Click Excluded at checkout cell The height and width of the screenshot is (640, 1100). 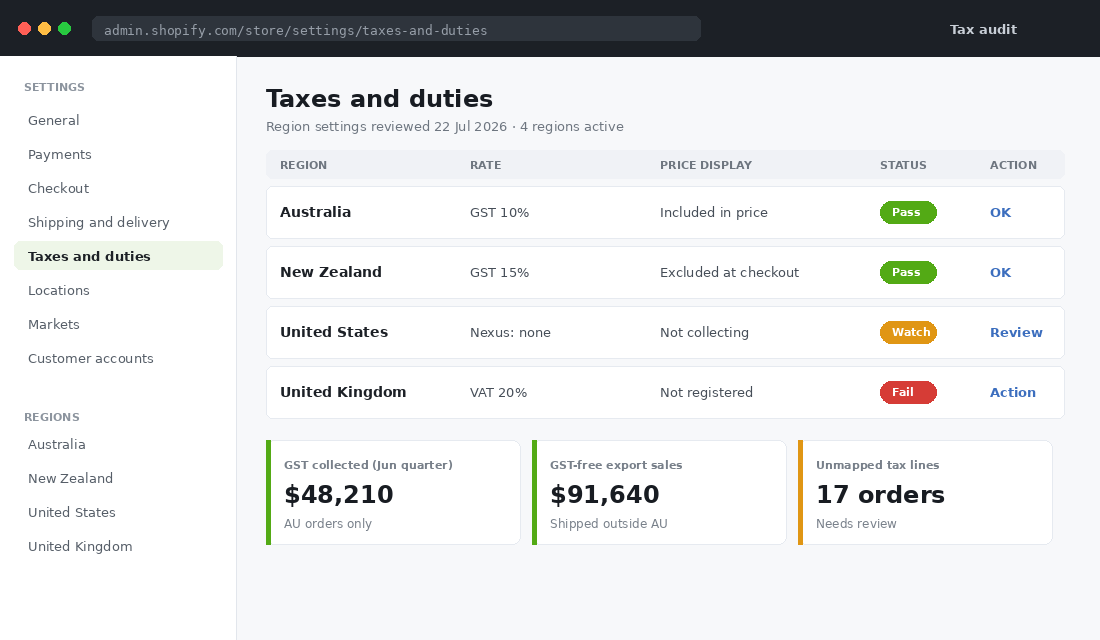(729, 272)
